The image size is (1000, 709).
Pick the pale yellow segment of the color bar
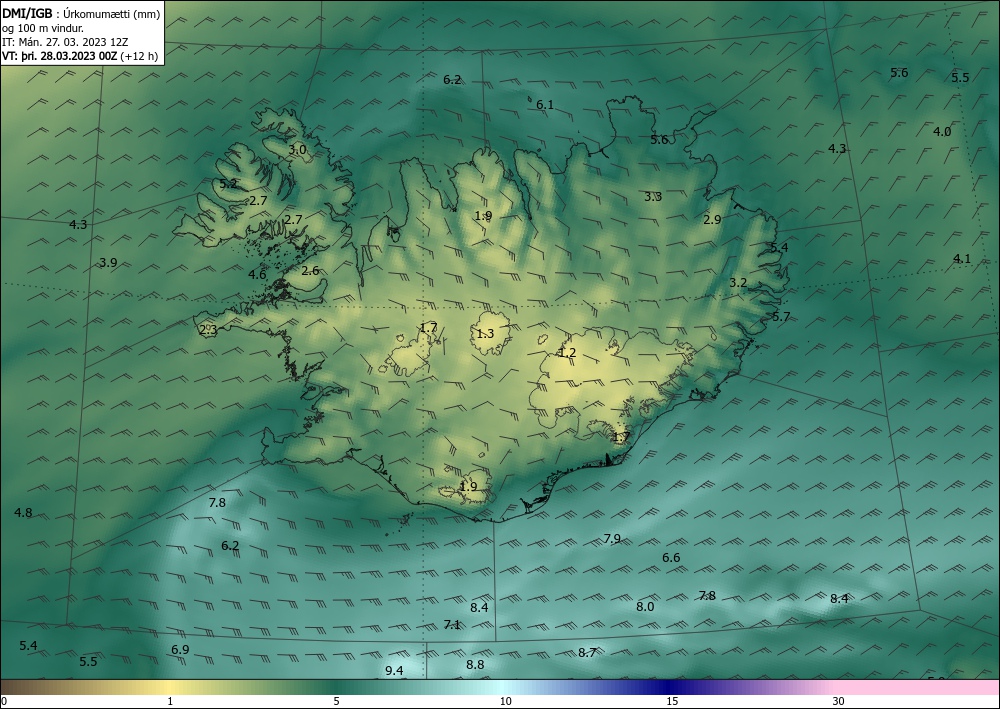point(169,687)
